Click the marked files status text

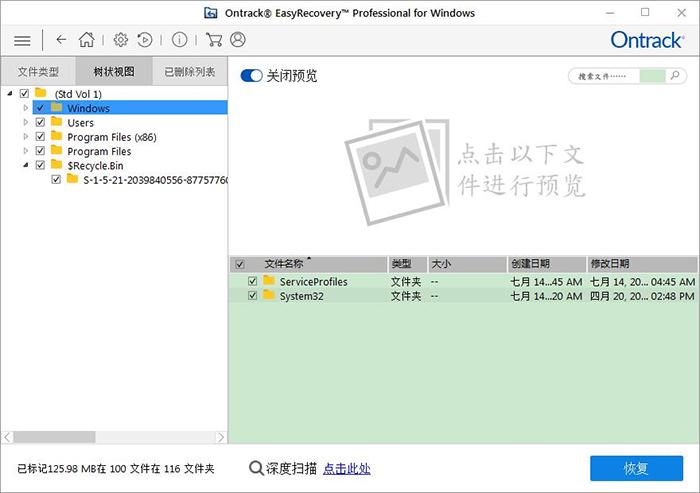[x=116, y=468]
